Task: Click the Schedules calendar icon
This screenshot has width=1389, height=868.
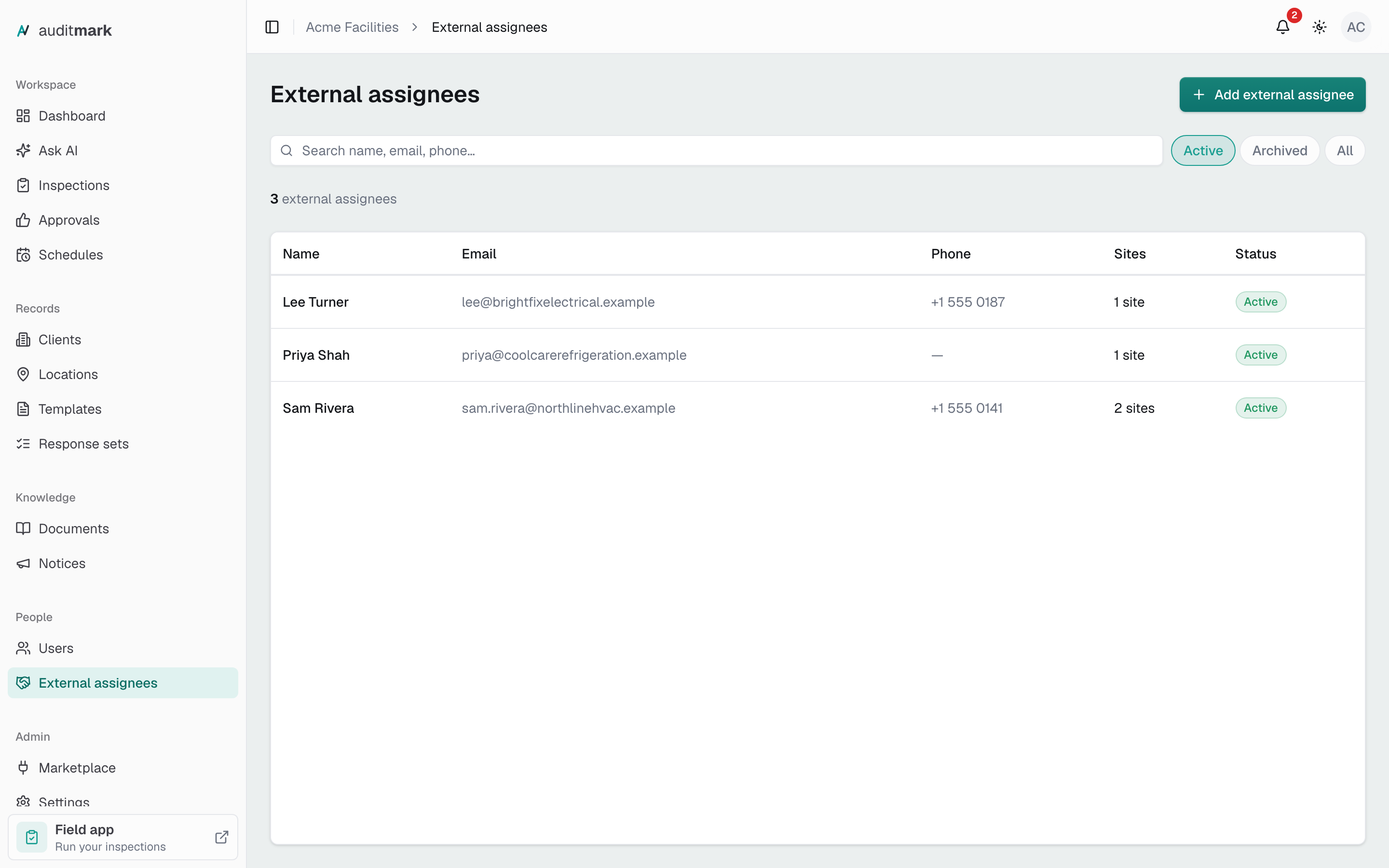Action: point(23,255)
